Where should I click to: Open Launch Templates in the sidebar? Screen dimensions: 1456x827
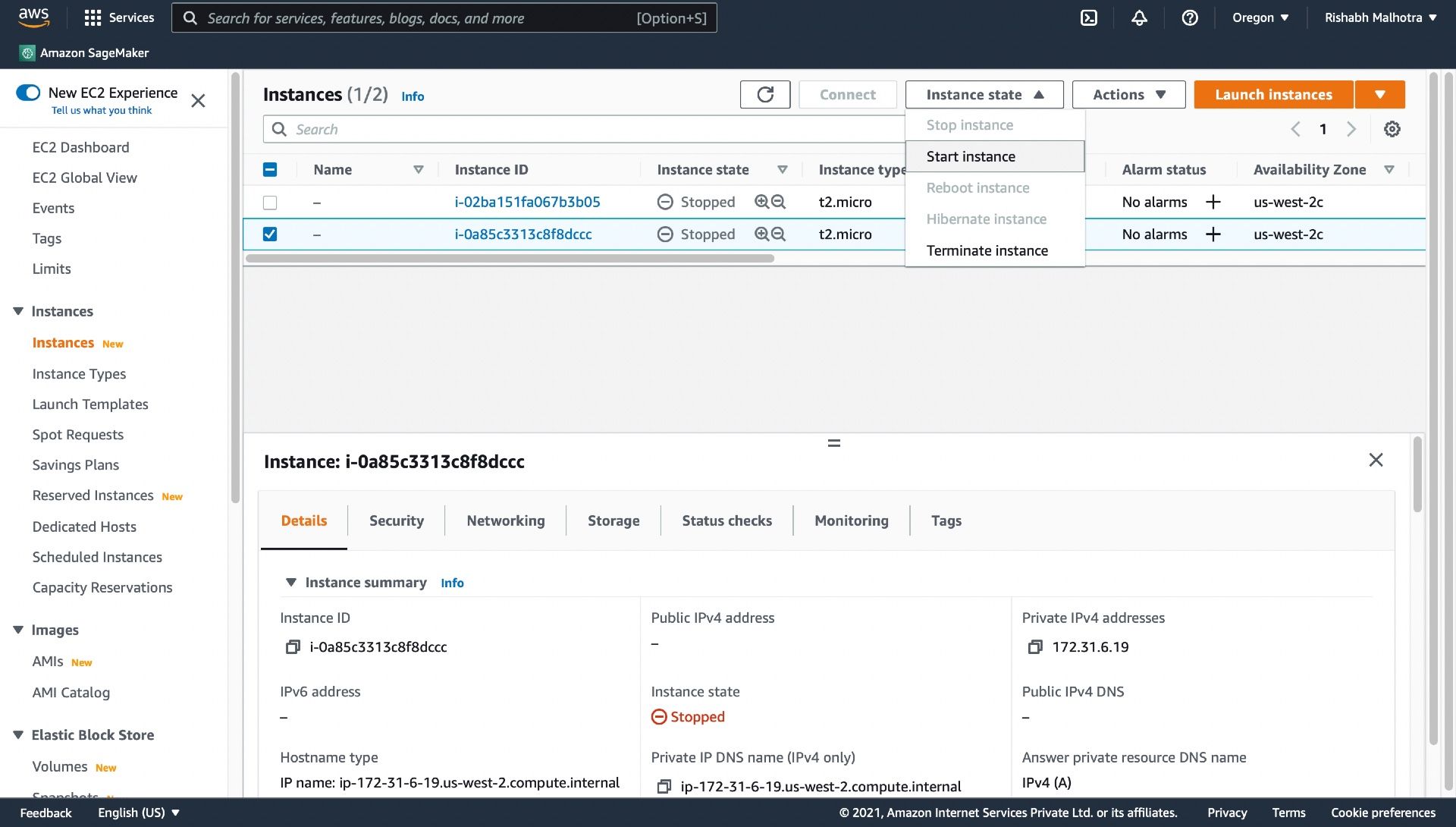pyautogui.click(x=90, y=404)
